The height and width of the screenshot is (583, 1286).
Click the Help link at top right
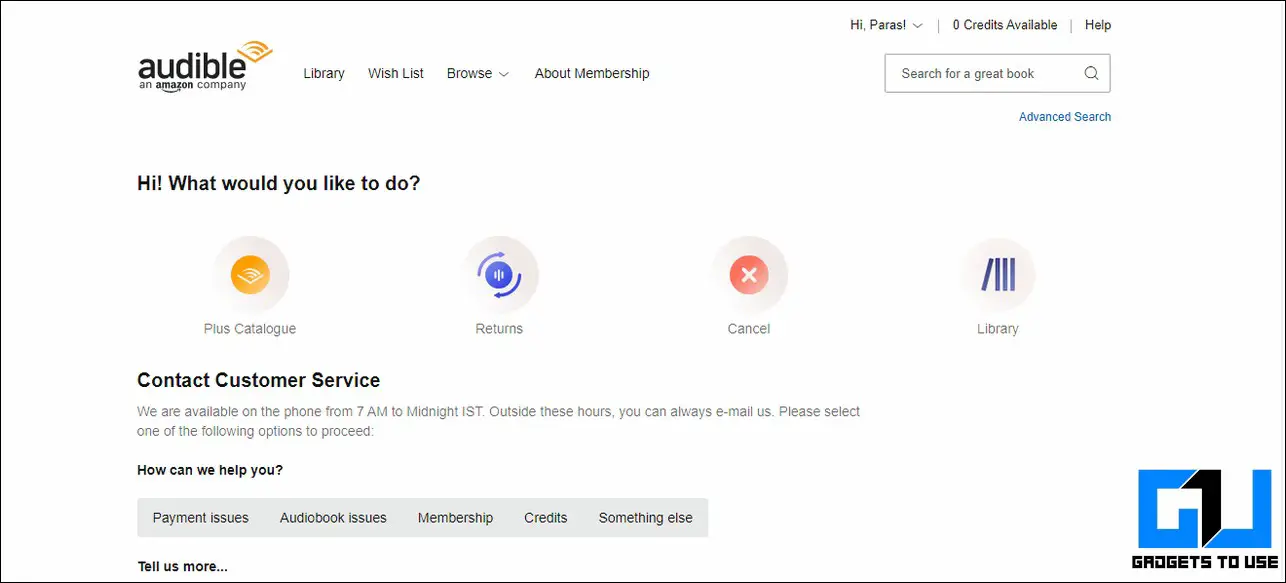(x=1098, y=25)
